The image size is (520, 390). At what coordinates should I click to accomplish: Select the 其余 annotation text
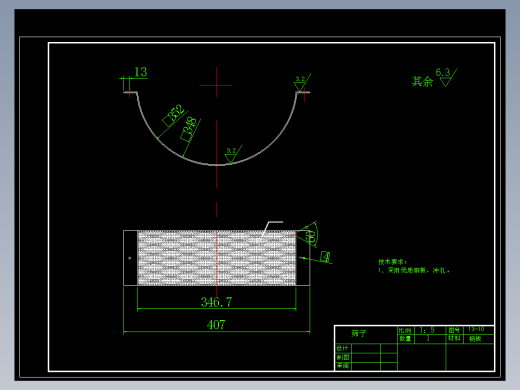point(422,81)
